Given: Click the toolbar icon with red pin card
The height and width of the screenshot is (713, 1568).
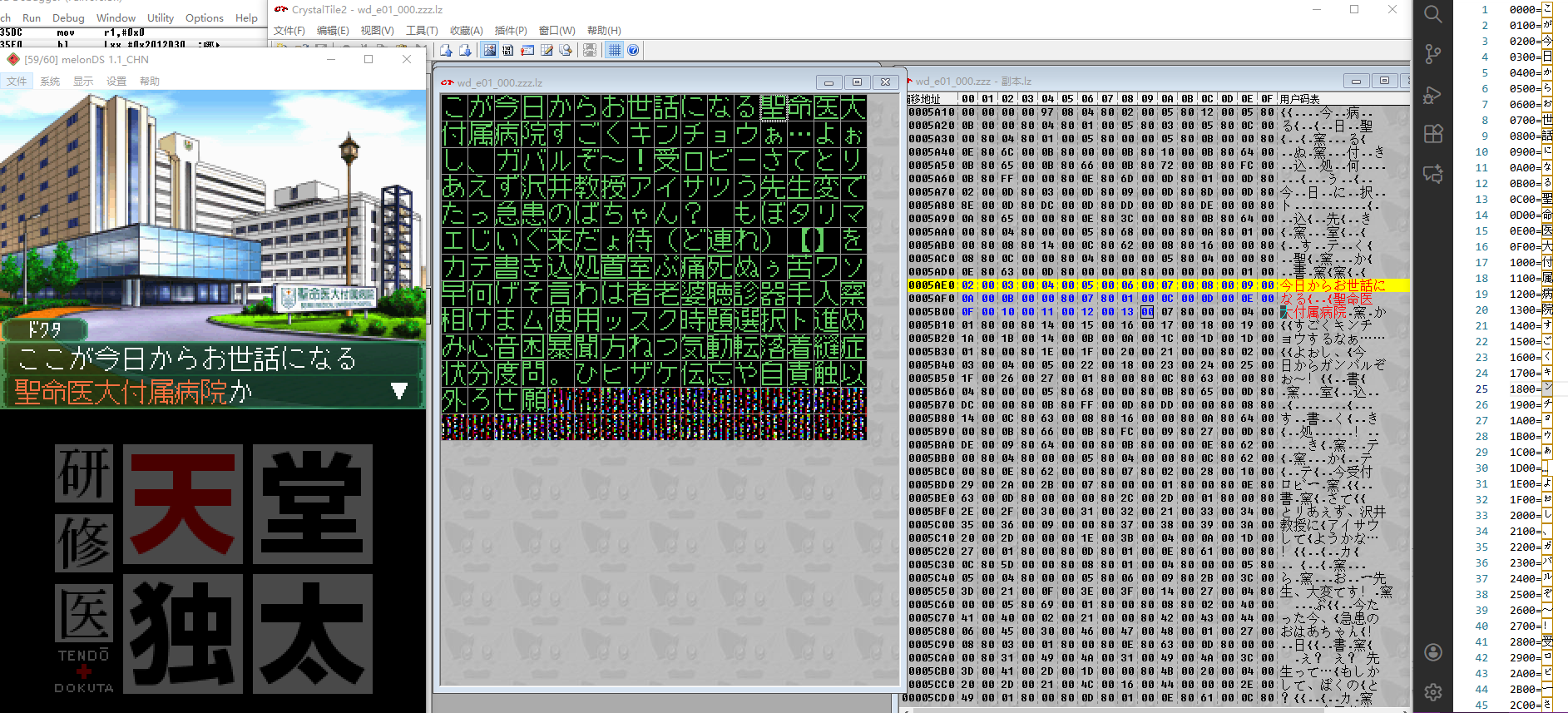Looking at the screenshot, I should [527, 50].
